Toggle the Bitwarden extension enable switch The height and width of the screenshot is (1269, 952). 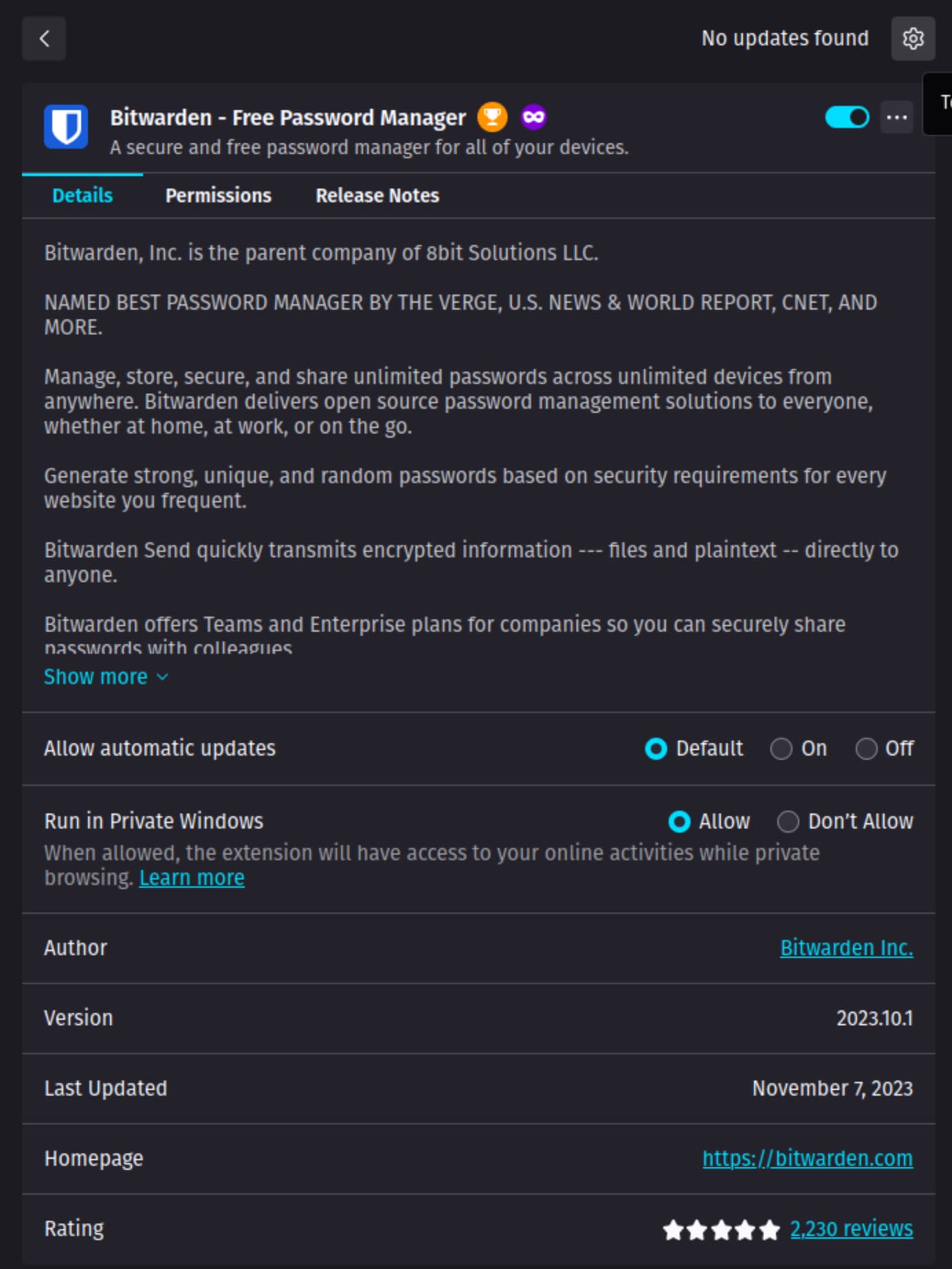pos(847,117)
